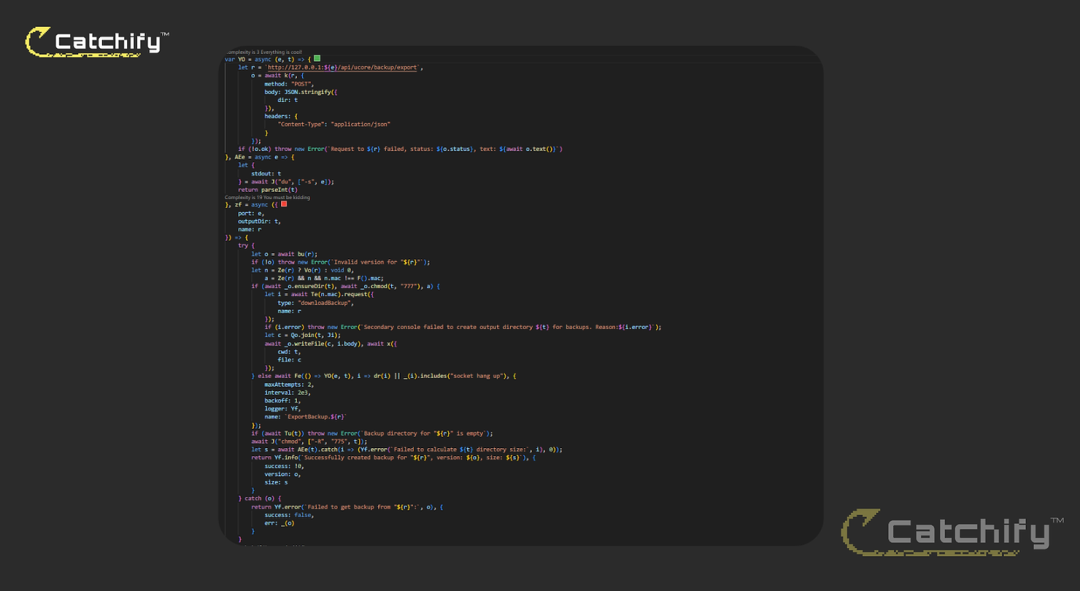Click the 'await J("chmod"' line
Screen dimensions: 1080x591
coord(309,442)
